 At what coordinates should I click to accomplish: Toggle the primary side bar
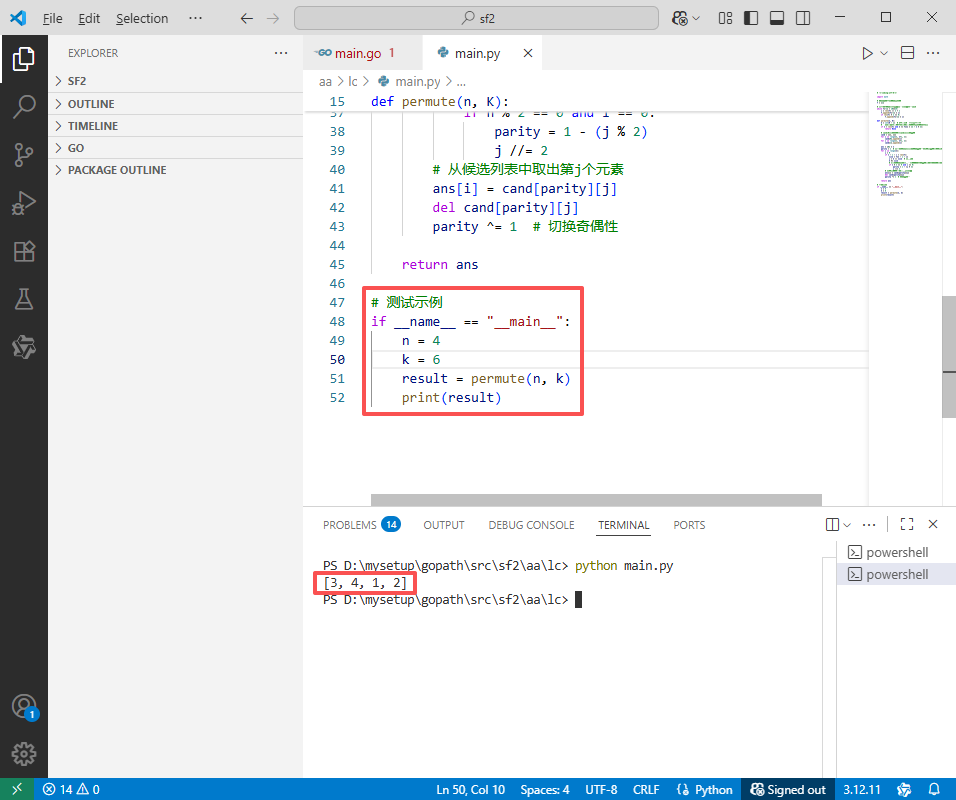click(751, 18)
